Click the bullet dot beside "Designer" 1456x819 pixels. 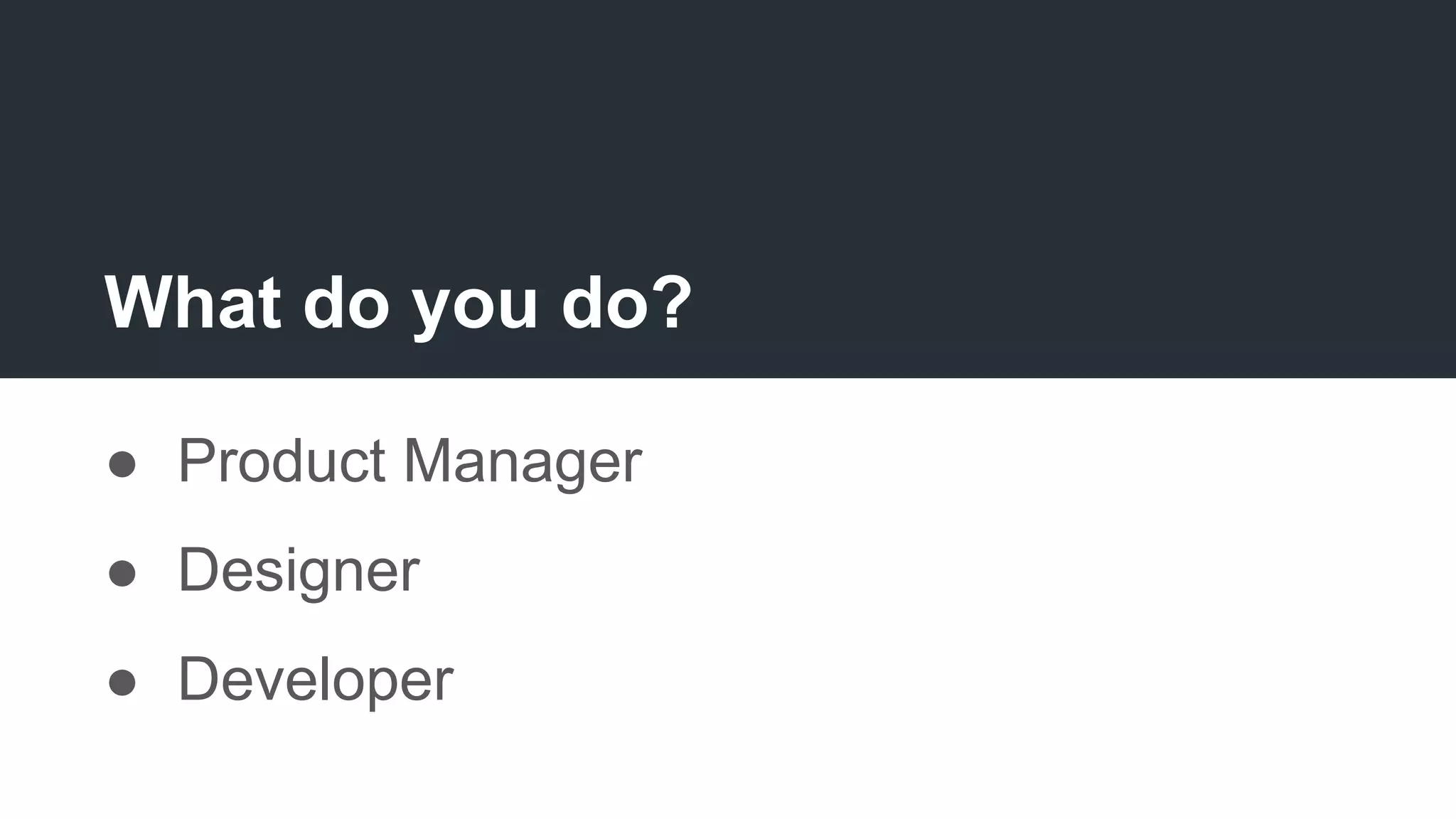[x=122, y=573]
